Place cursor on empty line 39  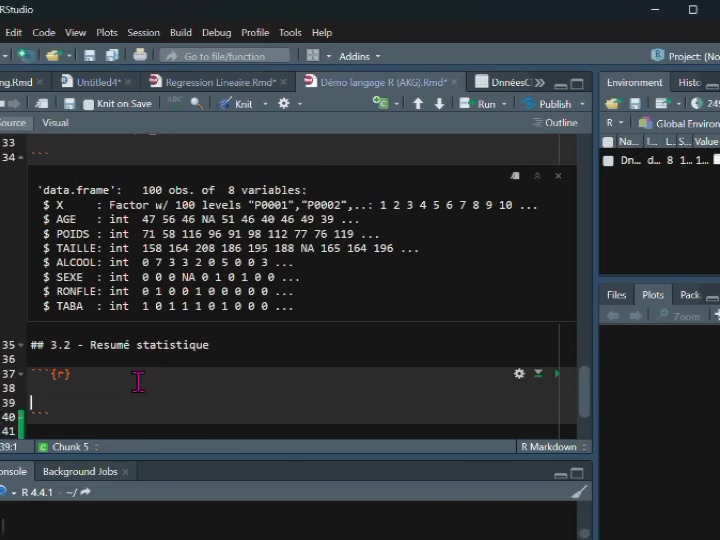(294, 403)
